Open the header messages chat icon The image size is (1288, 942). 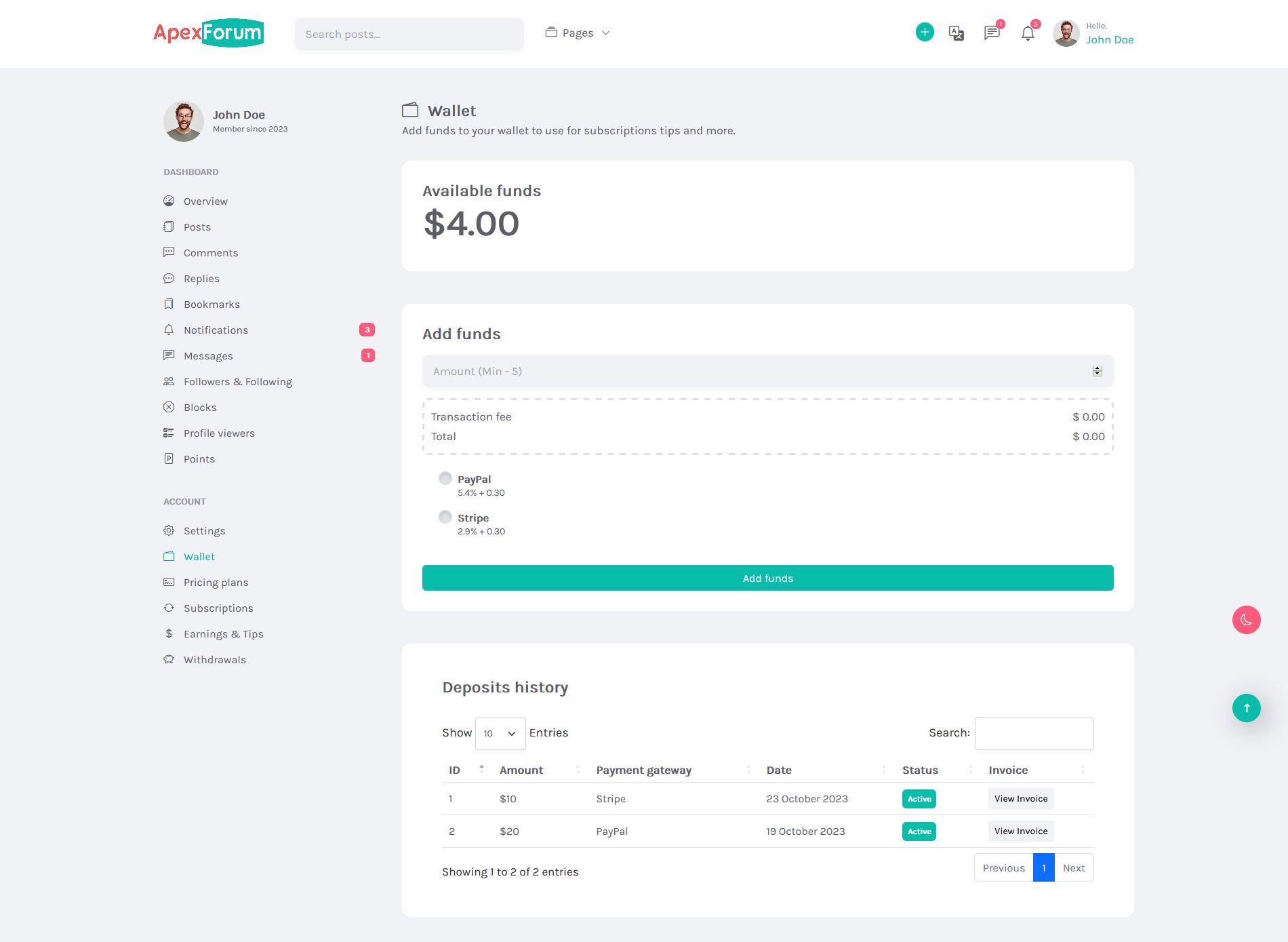coord(992,33)
